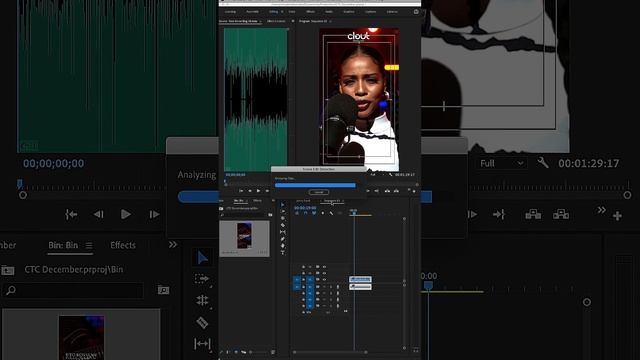
Task: Click enlarged folder-up icon beside CTC December path
Action: (8, 270)
